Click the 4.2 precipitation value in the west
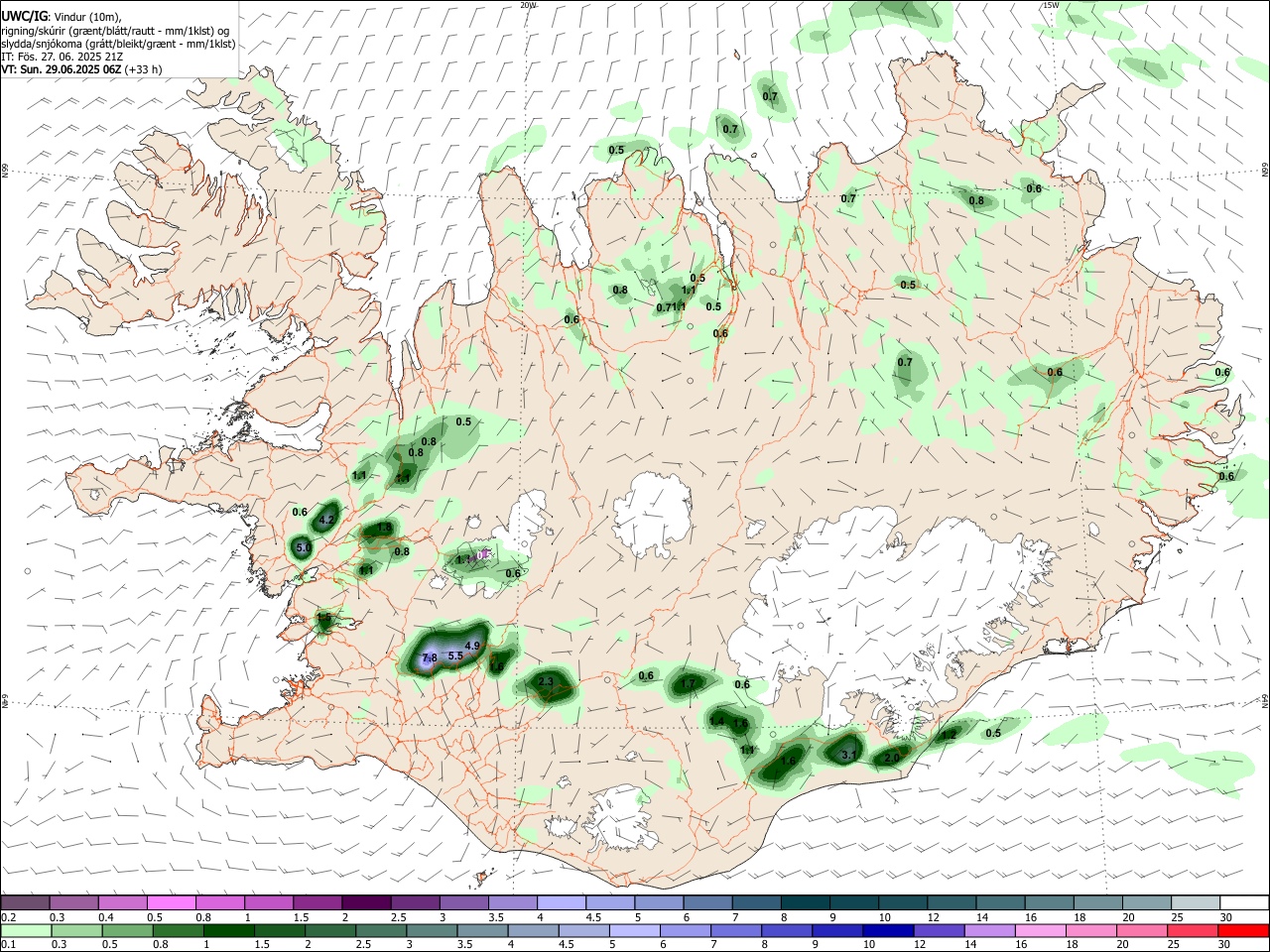Viewport: 1270px width, 952px height. (328, 520)
